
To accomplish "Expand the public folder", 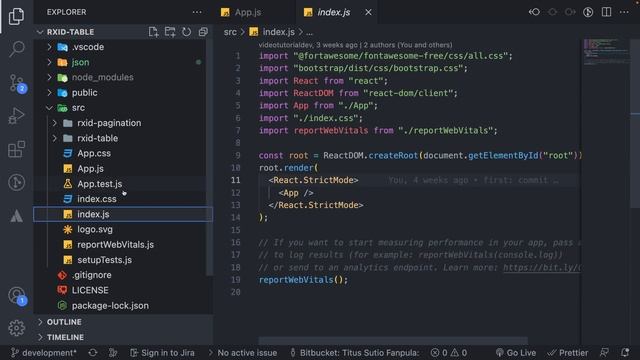I will [x=50, y=93].
